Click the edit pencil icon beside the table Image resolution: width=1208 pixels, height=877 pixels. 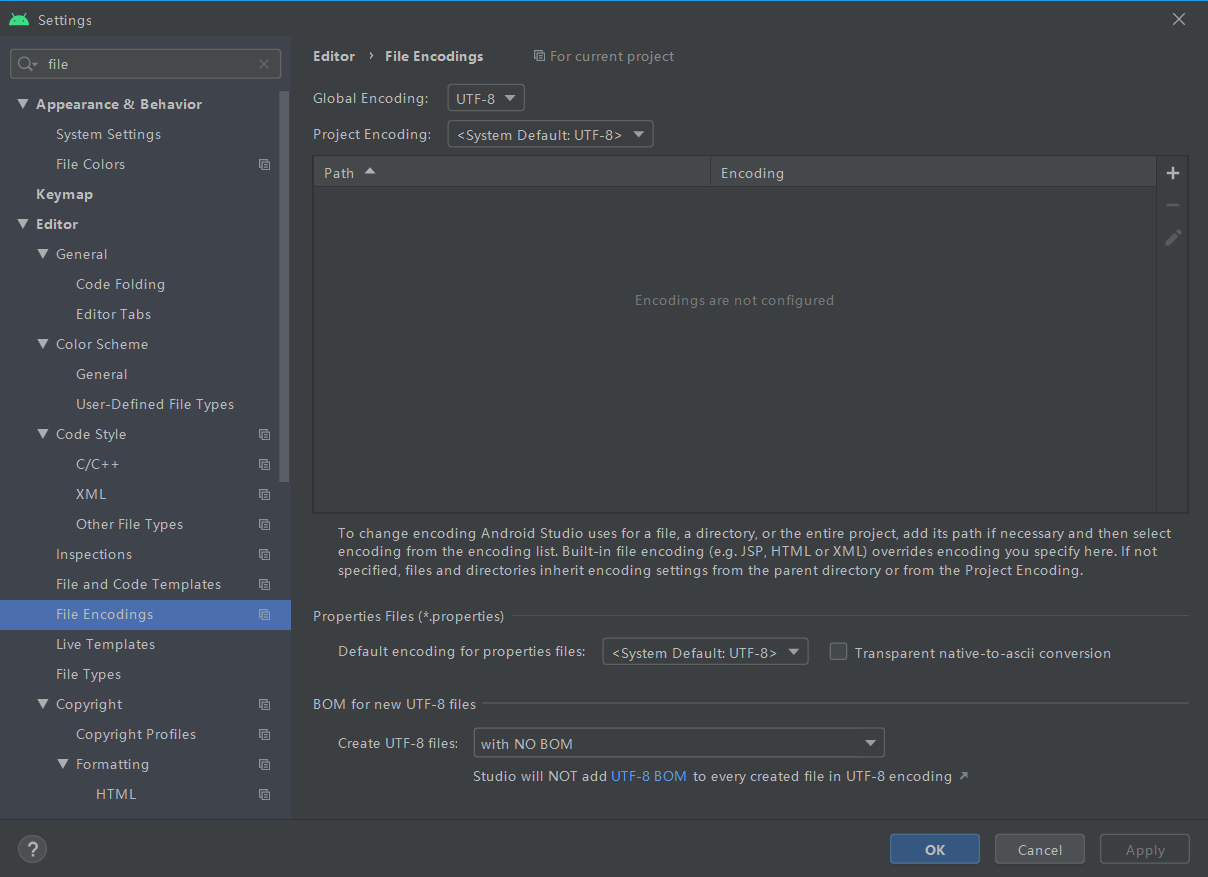[x=1173, y=237]
